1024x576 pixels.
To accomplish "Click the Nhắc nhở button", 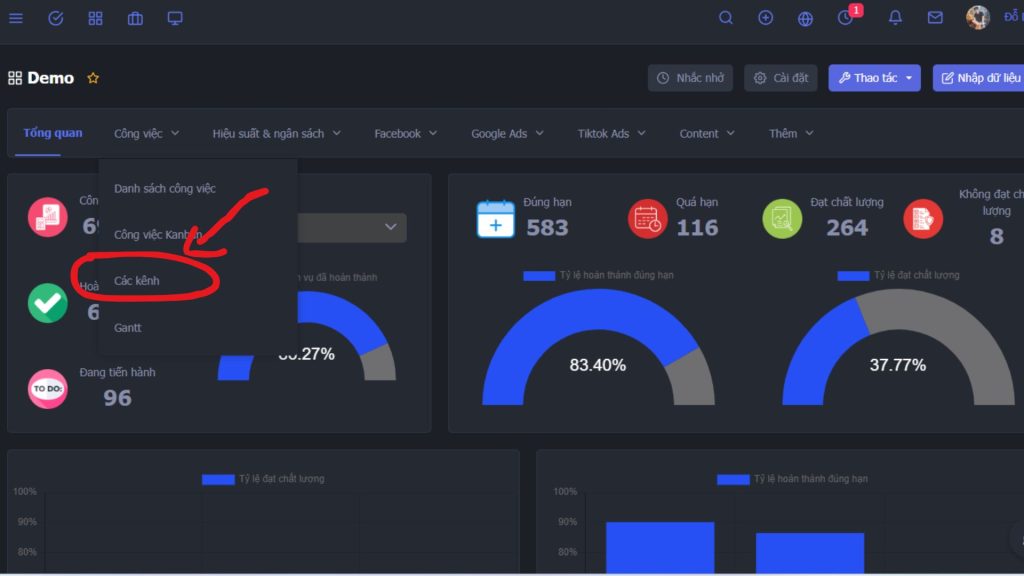I will 690,78.
